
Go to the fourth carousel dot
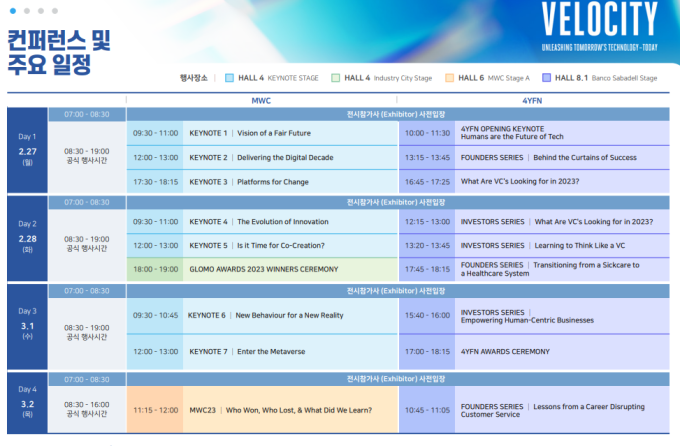point(55,11)
